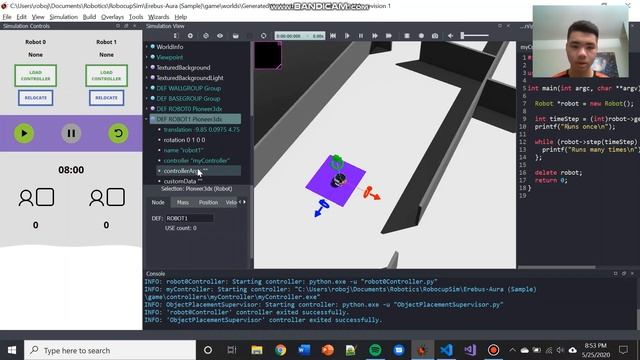Mute sound with the speaker icon

click(x=451, y=36)
